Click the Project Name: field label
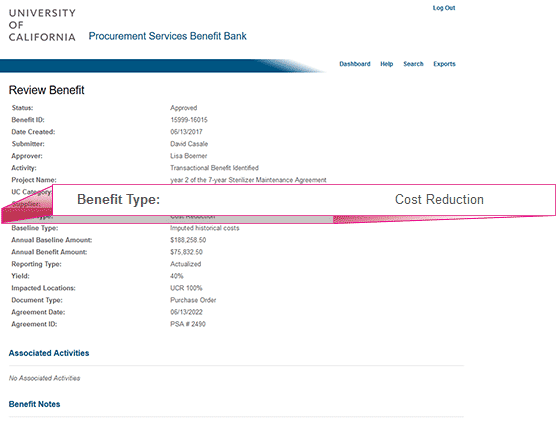556x422 pixels. tap(34, 180)
